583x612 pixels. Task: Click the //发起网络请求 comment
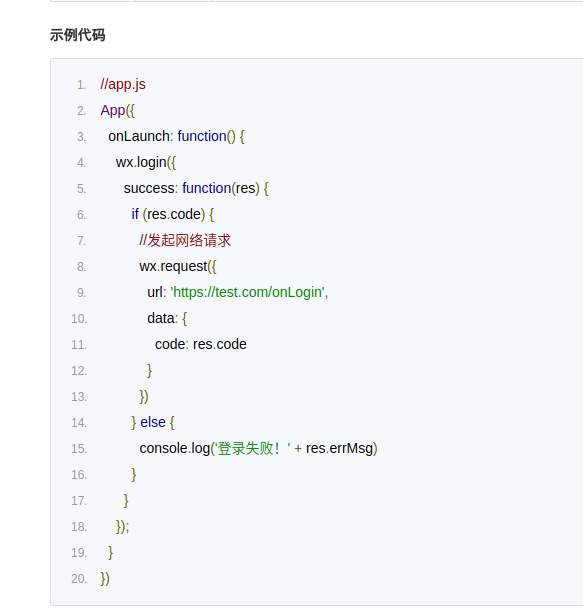point(185,240)
